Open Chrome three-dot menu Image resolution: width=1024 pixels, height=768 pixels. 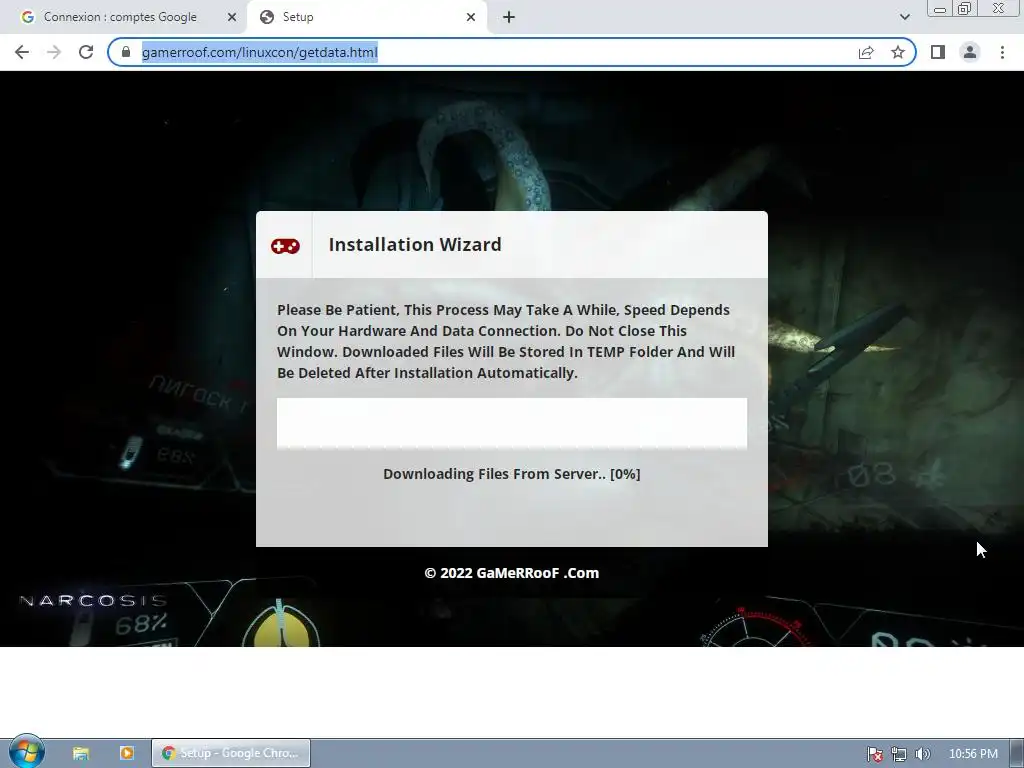pos(1002,52)
